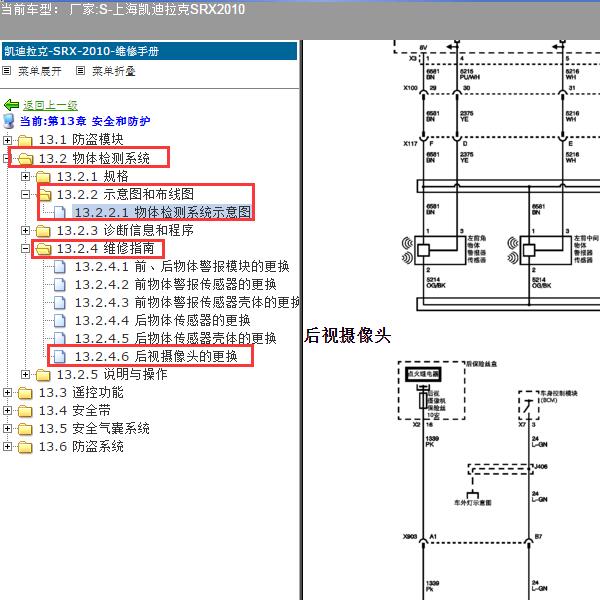The height and width of the screenshot is (600, 600).
Task: Select 13.6 防盗系统 in the tree
Action: [x=81, y=447]
